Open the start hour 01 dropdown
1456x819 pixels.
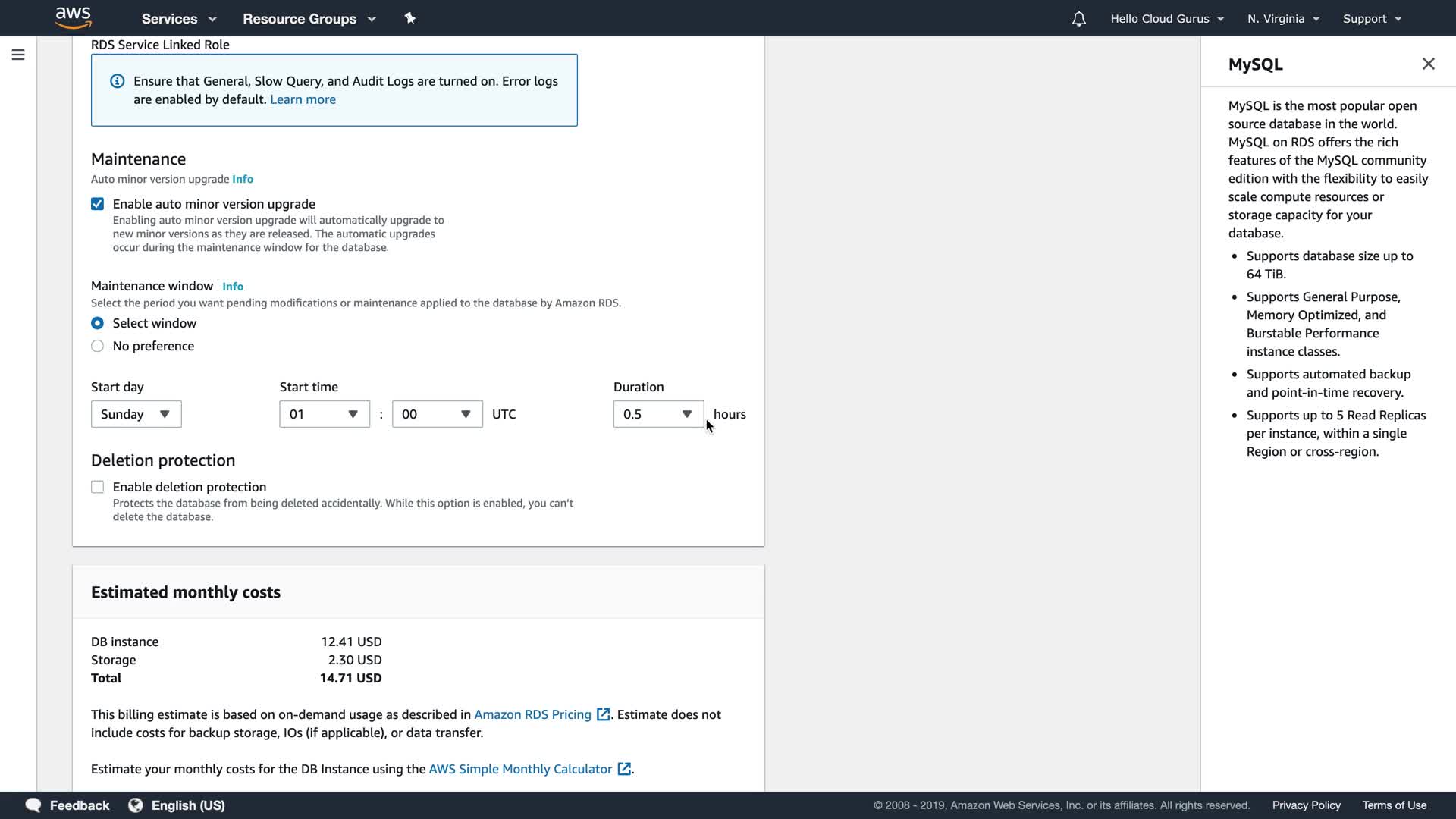click(324, 414)
